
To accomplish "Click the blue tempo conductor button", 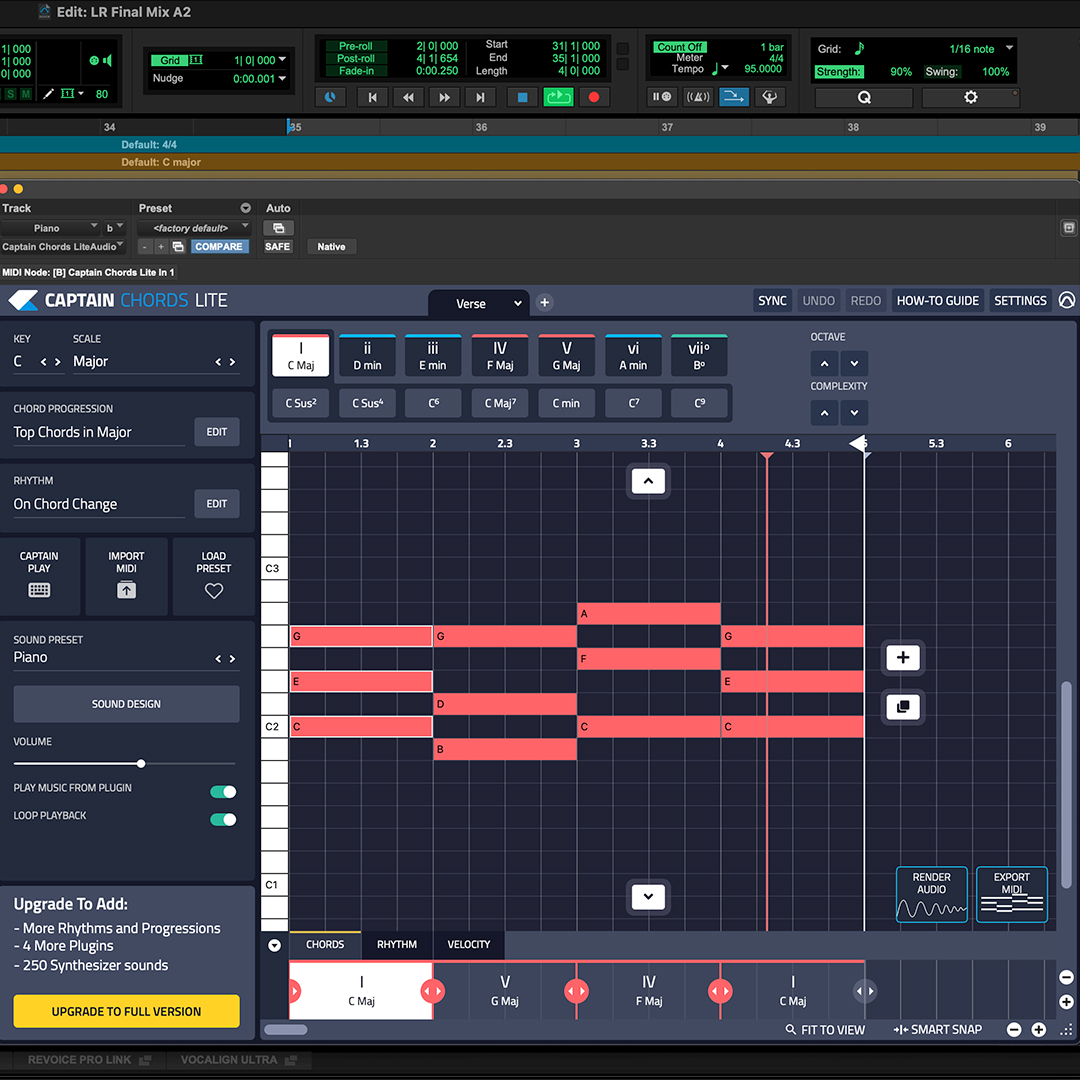I will [x=734, y=97].
